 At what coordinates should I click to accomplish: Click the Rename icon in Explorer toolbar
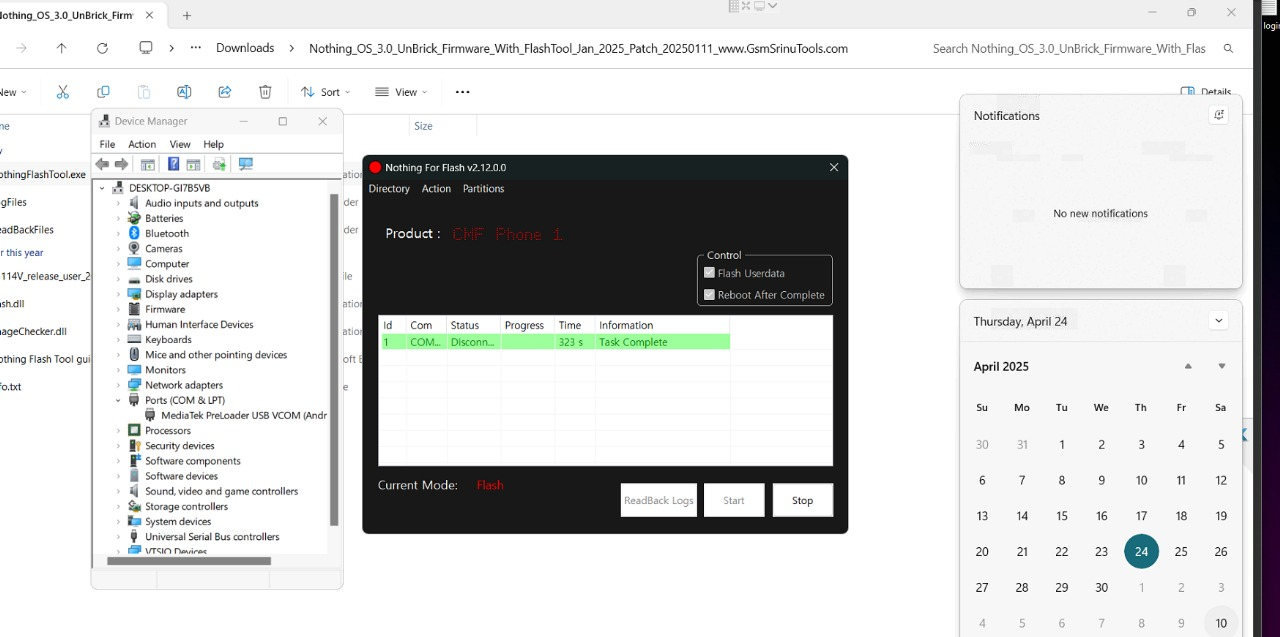point(184,92)
